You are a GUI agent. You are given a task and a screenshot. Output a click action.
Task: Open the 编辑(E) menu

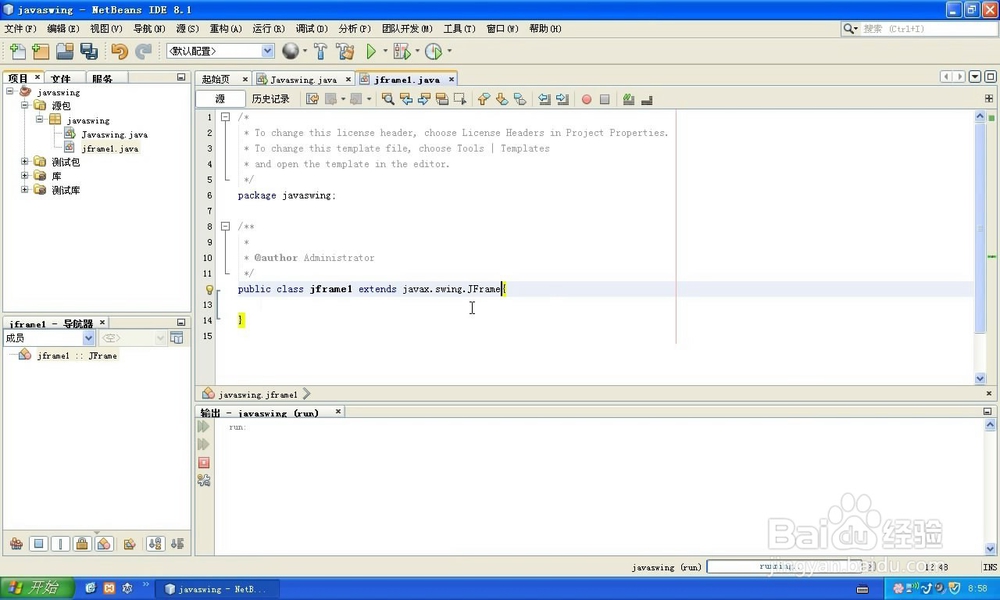pyautogui.click(x=63, y=29)
